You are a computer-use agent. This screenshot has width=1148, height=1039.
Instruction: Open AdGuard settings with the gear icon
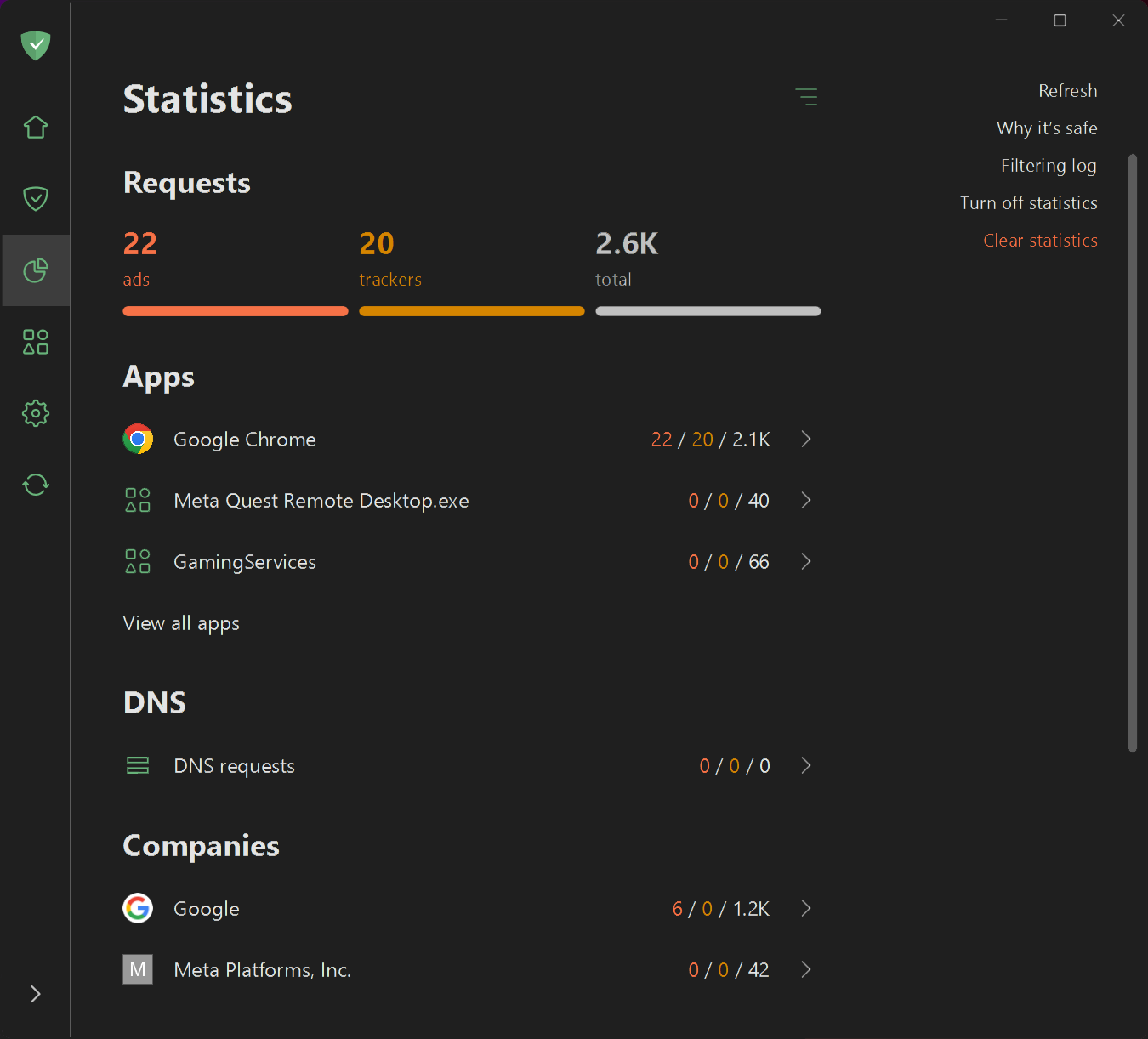pos(35,412)
